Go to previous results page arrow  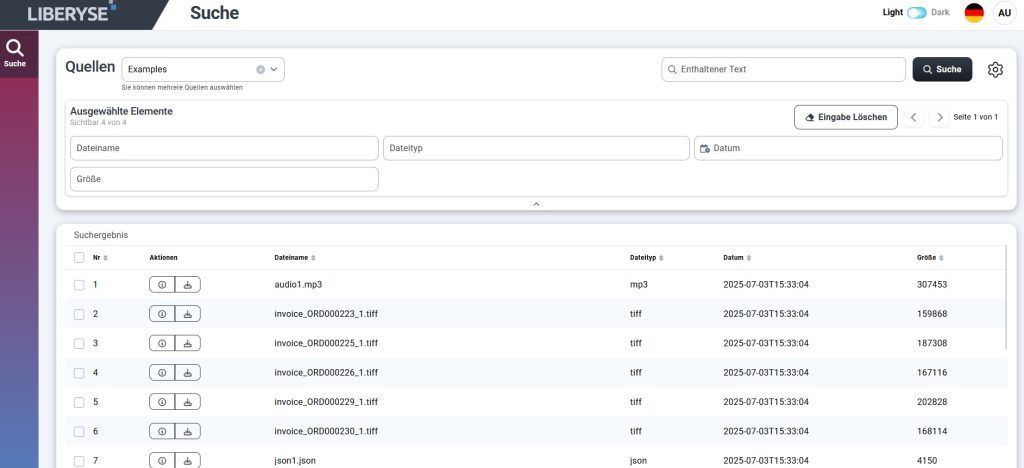[x=914, y=117]
